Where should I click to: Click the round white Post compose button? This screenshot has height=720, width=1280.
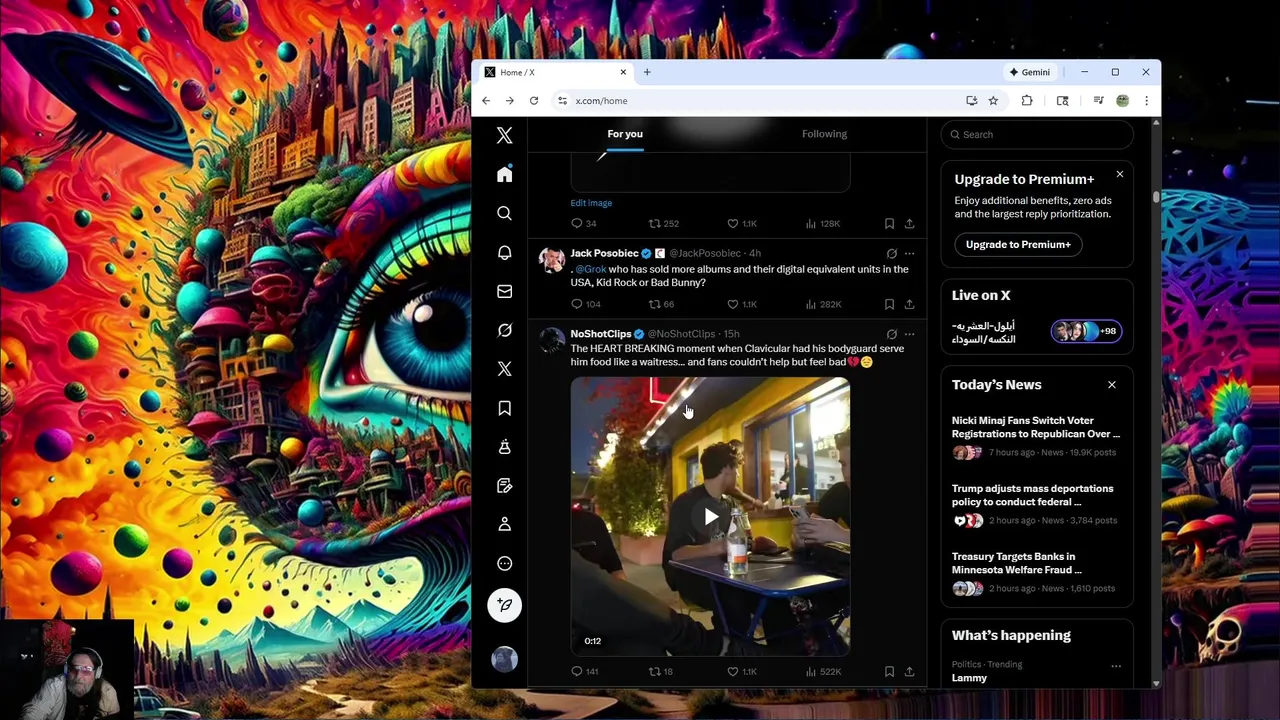pos(504,605)
